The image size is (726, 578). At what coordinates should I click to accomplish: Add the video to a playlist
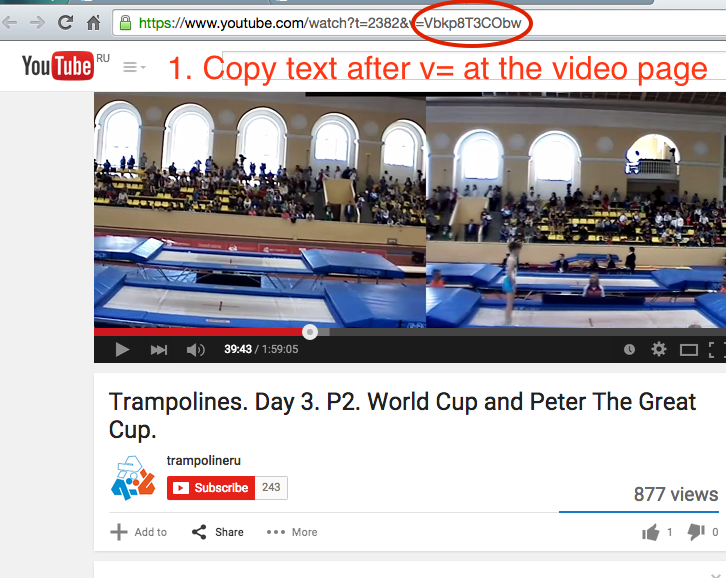pyautogui.click(x=138, y=532)
